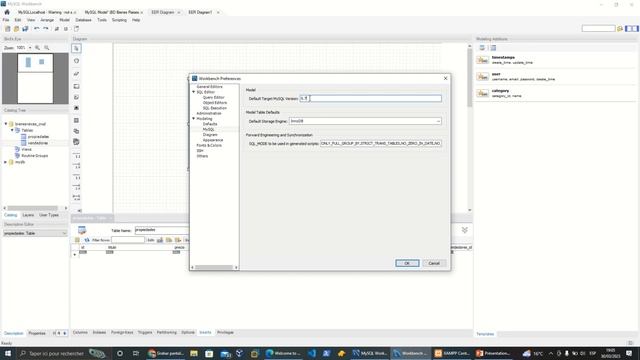This screenshot has width=640, height=360.
Task: Select the eraser tool in diagram toolbar
Action: (x=76, y=74)
